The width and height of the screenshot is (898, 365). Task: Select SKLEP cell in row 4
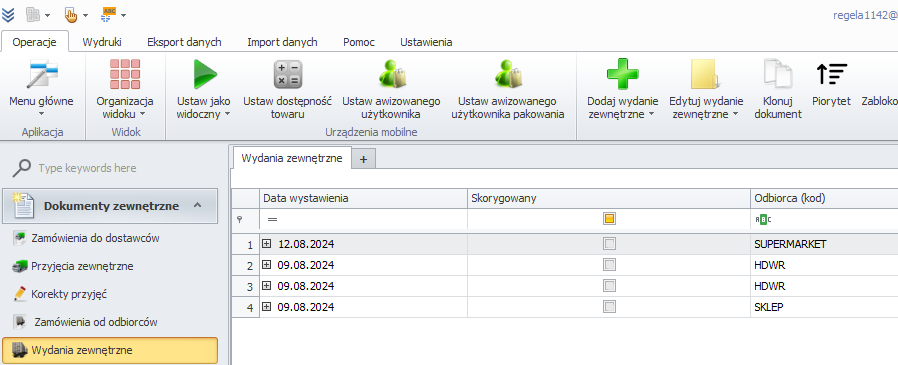[825, 307]
